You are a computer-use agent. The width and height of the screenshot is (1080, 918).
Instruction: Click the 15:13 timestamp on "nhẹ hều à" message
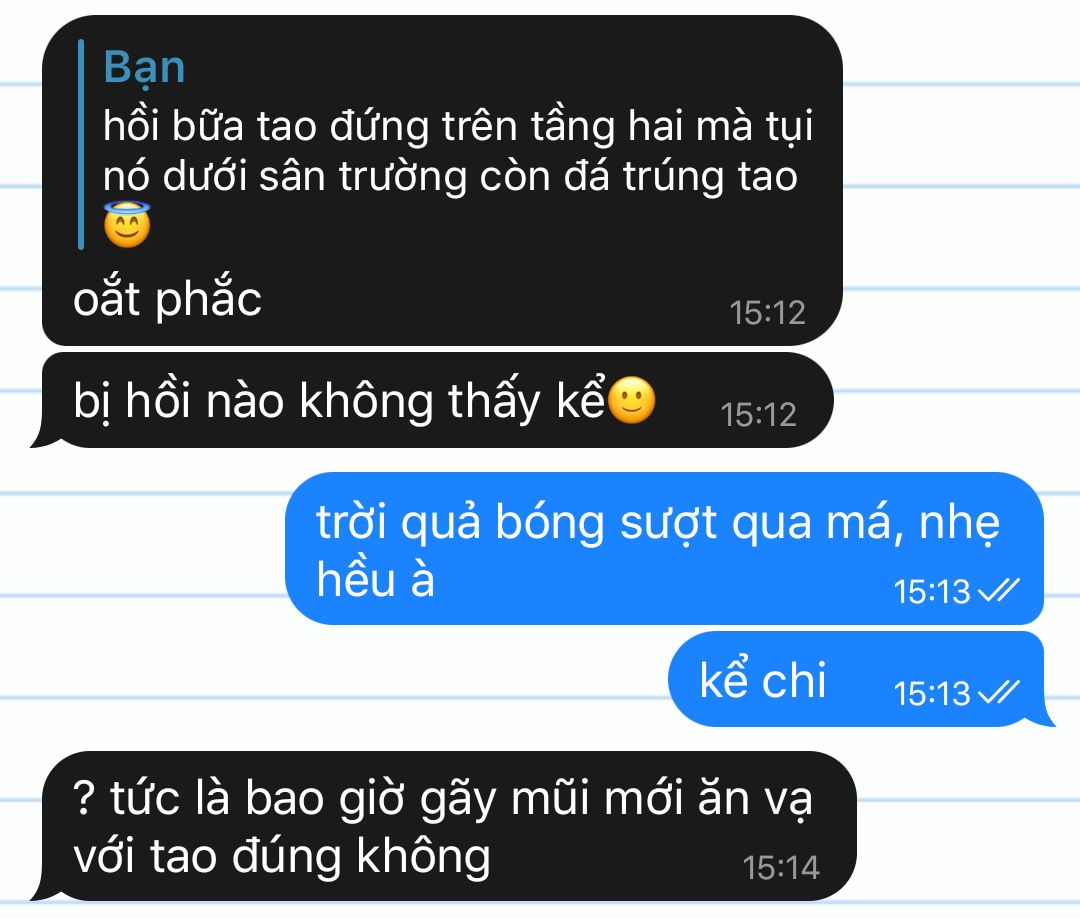(x=931, y=592)
